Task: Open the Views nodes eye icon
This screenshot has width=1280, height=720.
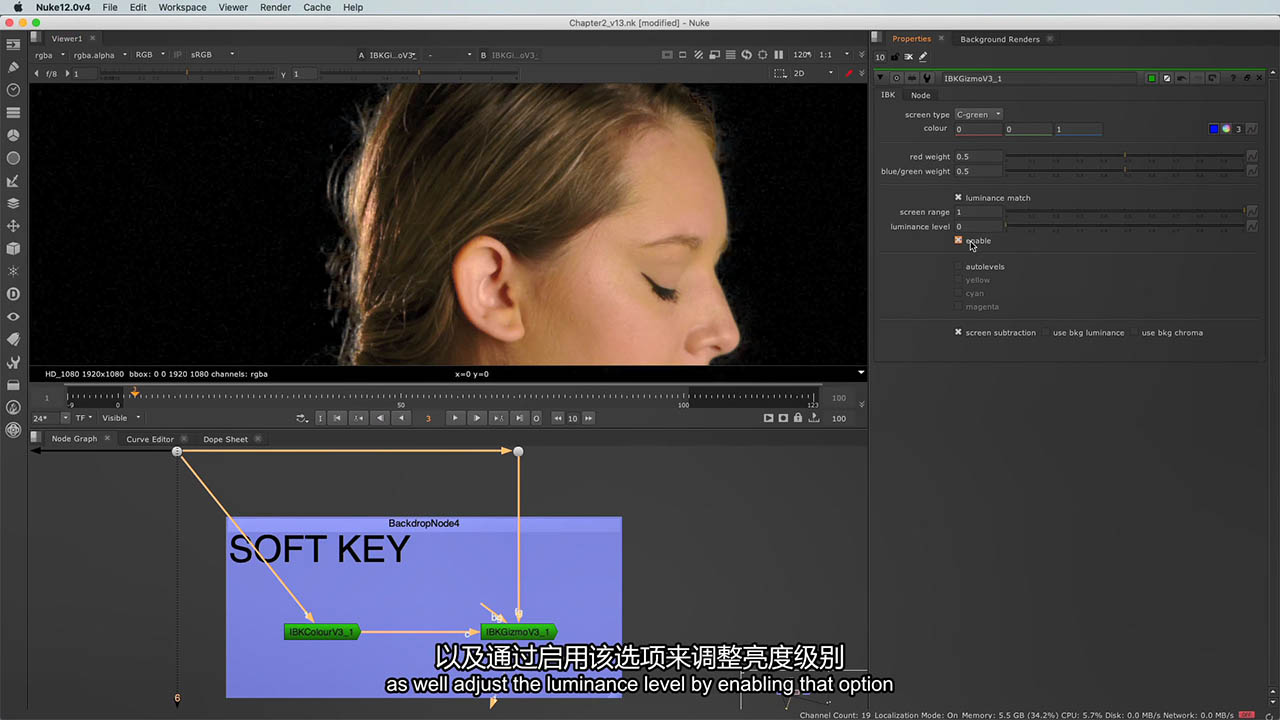Action: [14, 317]
